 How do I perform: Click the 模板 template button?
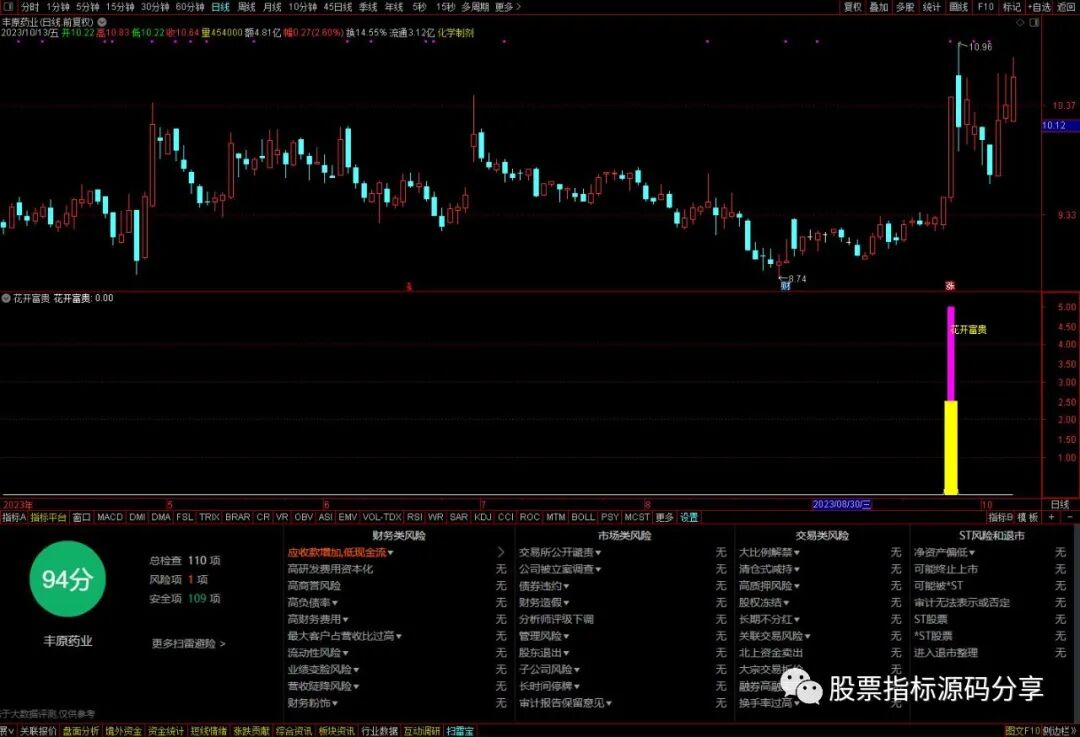(x=1028, y=517)
